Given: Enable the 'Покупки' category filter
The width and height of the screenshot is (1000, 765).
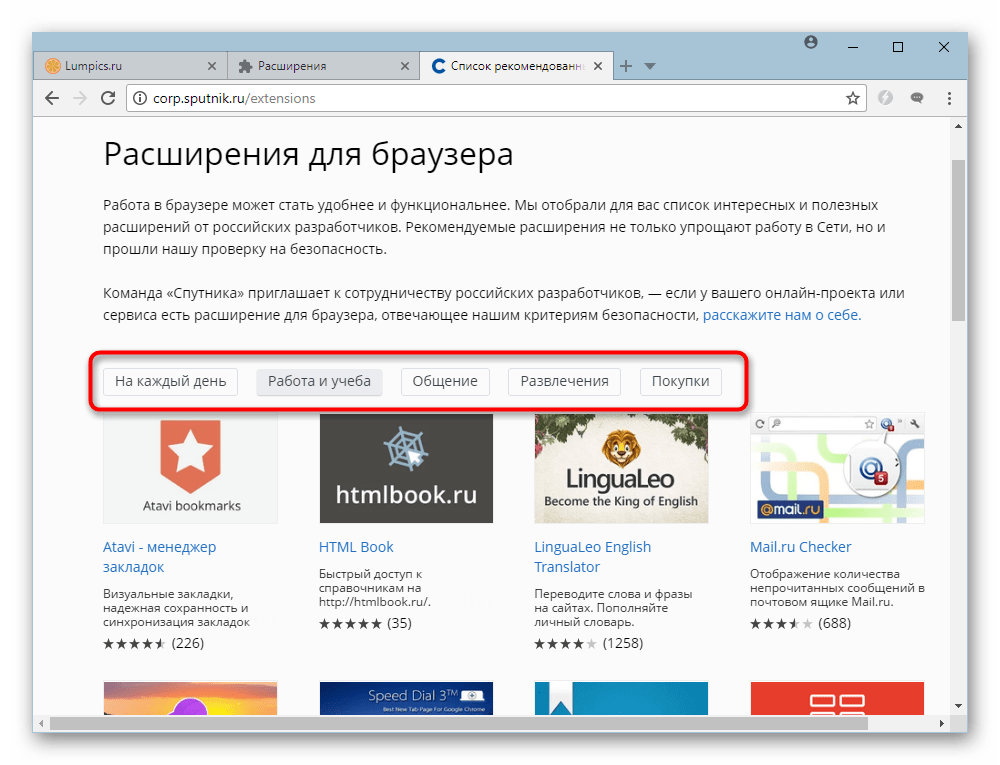Looking at the screenshot, I should (x=680, y=381).
